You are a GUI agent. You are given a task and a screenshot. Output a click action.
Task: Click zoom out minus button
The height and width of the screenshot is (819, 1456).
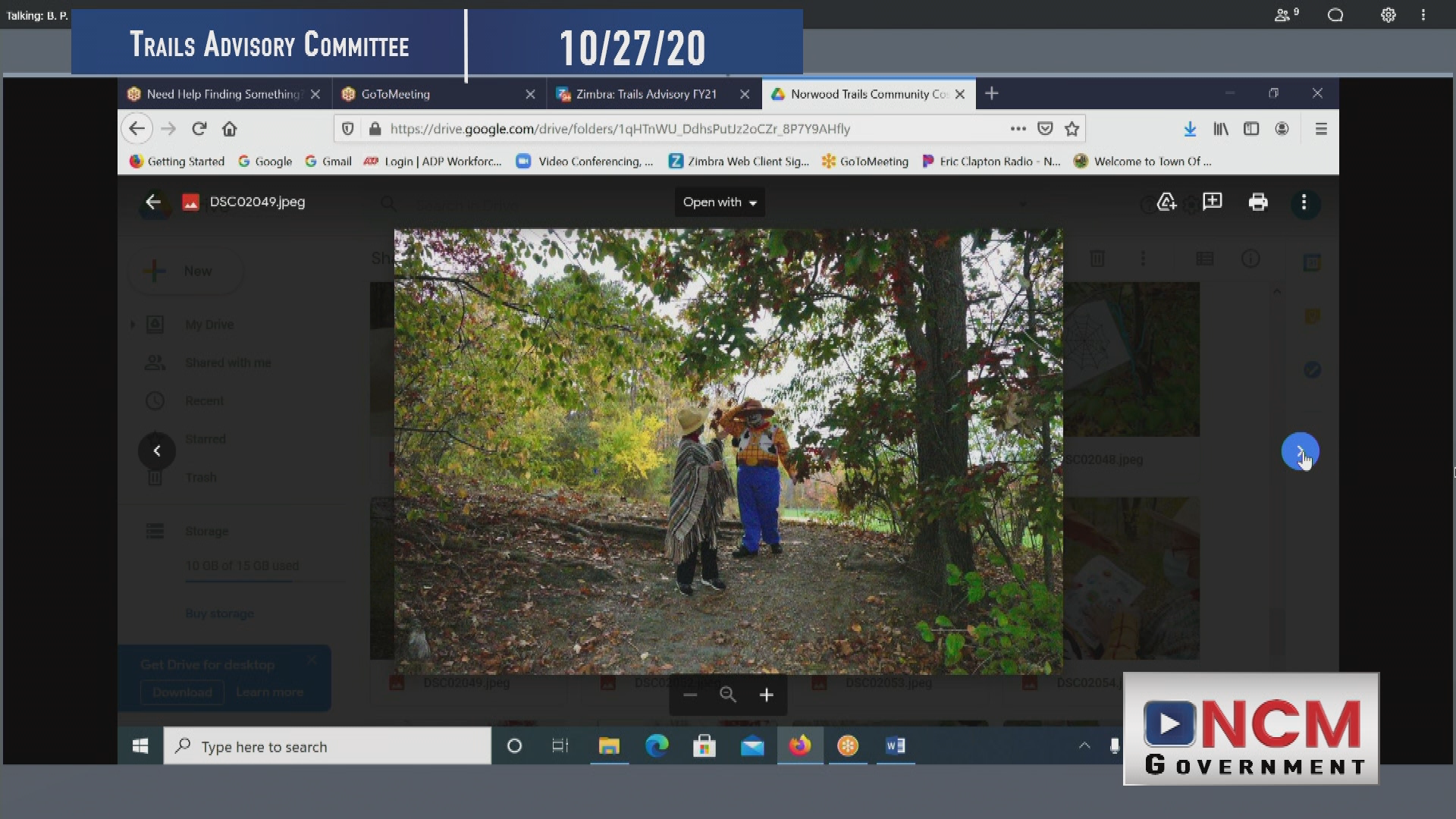(x=689, y=695)
